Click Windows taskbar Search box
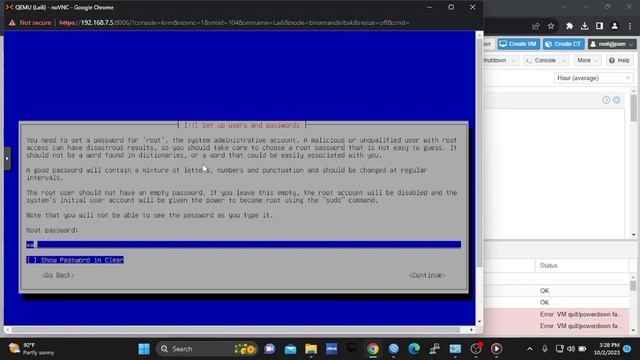 pos(206,349)
